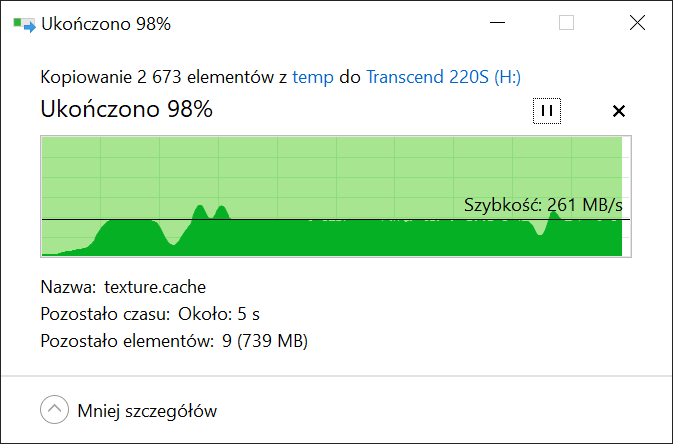Image resolution: width=673 pixels, height=444 pixels.
Task: Select the Szybkość: 261 MB/s label
Action: 543,205
